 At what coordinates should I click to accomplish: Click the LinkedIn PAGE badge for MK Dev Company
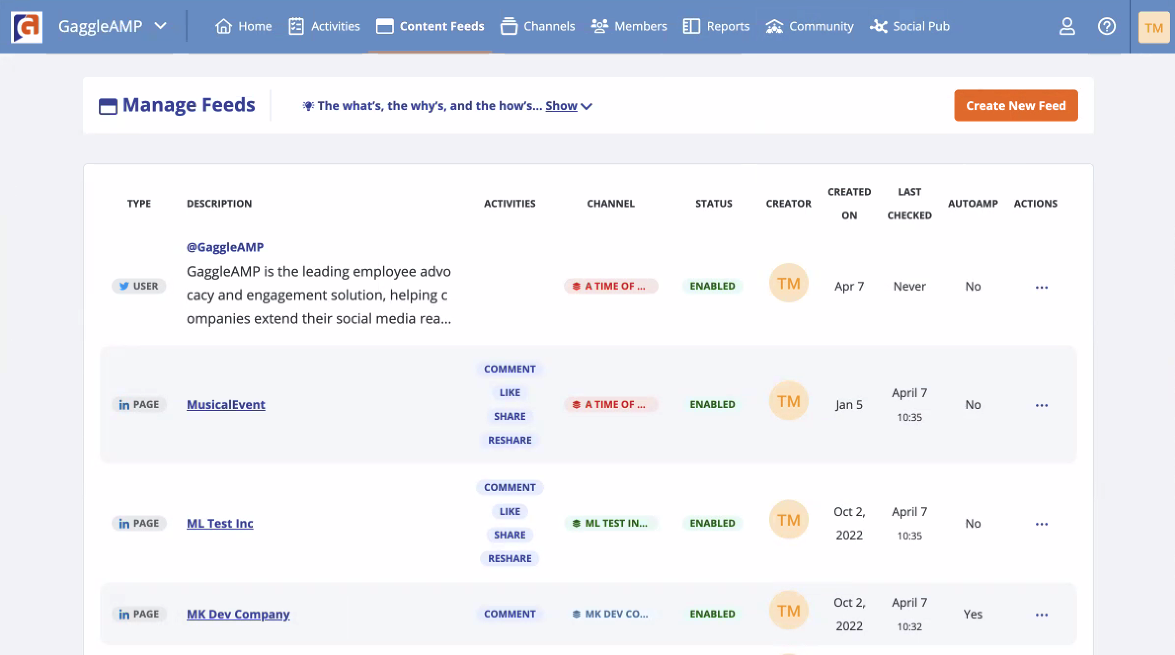tap(139, 615)
